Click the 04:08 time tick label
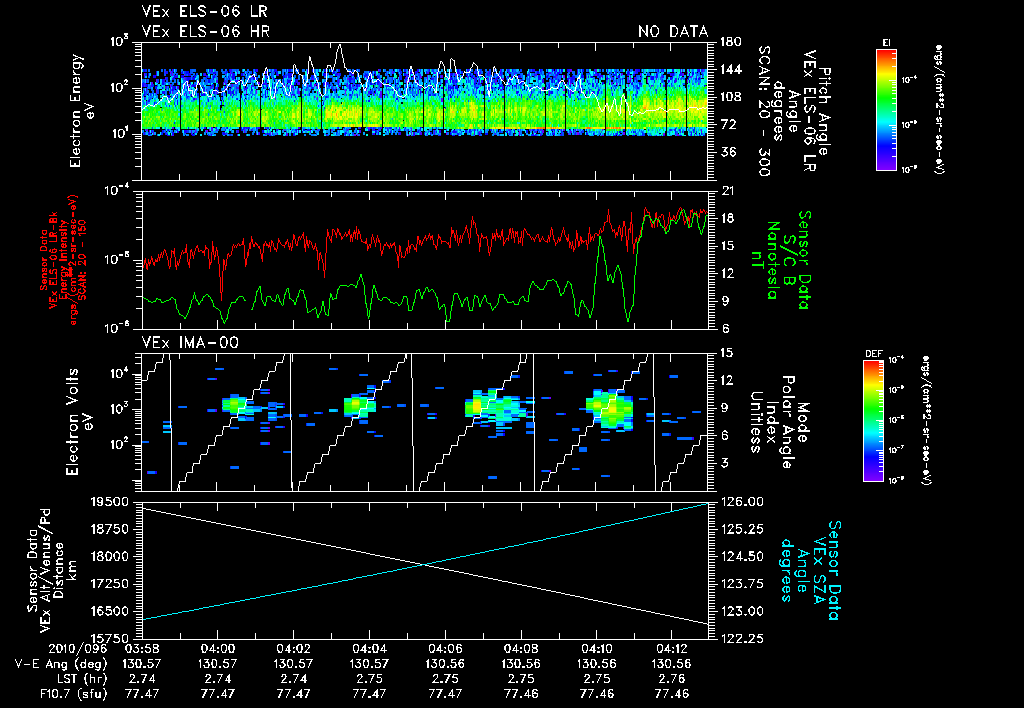This screenshot has width=1024, height=708. [x=521, y=649]
